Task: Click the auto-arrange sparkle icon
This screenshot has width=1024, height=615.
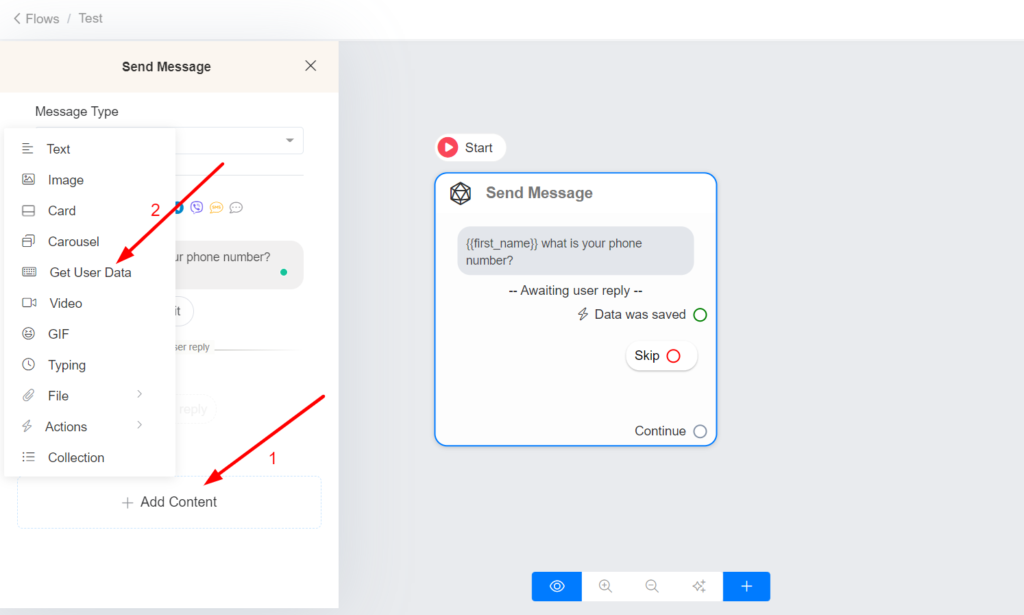Action: tap(699, 586)
